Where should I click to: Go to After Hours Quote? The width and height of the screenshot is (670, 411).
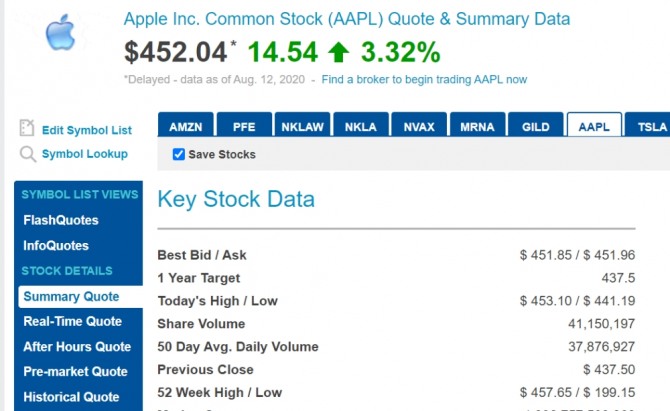pos(77,347)
